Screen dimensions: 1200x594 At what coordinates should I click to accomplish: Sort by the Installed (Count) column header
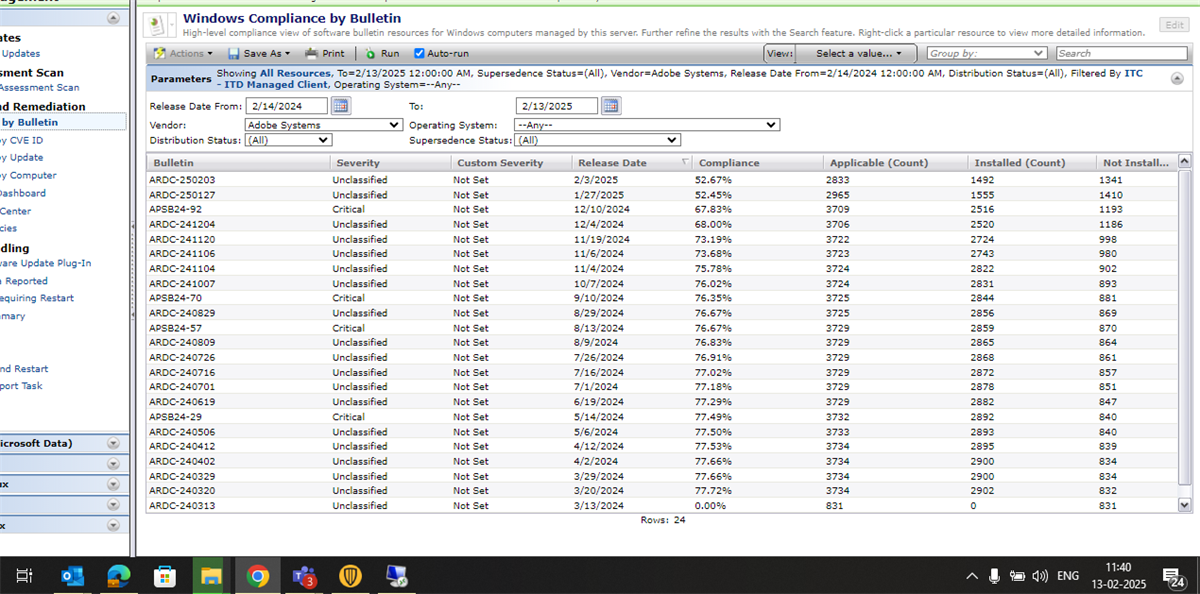point(1032,162)
